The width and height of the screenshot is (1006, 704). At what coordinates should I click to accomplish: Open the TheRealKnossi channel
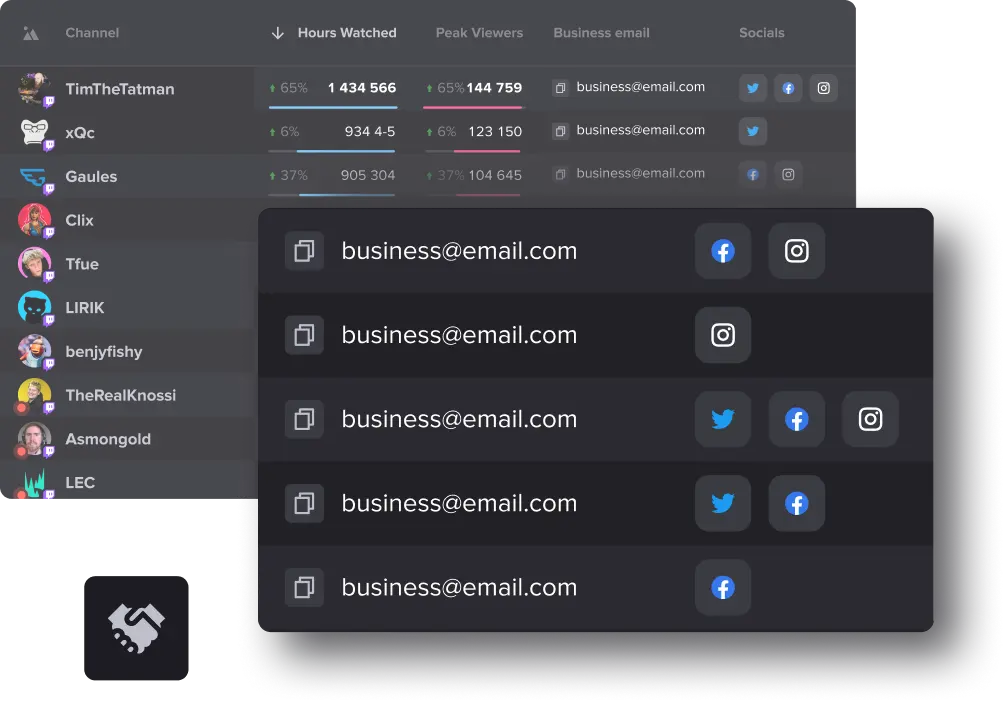pyautogui.click(x=120, y=395)
